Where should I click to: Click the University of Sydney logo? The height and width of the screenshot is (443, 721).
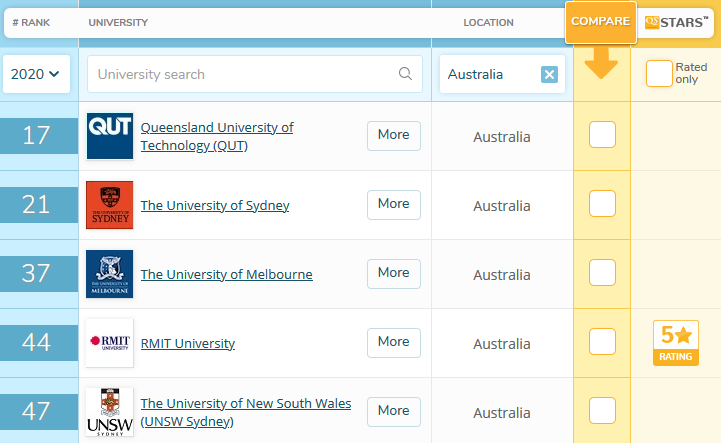[x=109, y=205]
